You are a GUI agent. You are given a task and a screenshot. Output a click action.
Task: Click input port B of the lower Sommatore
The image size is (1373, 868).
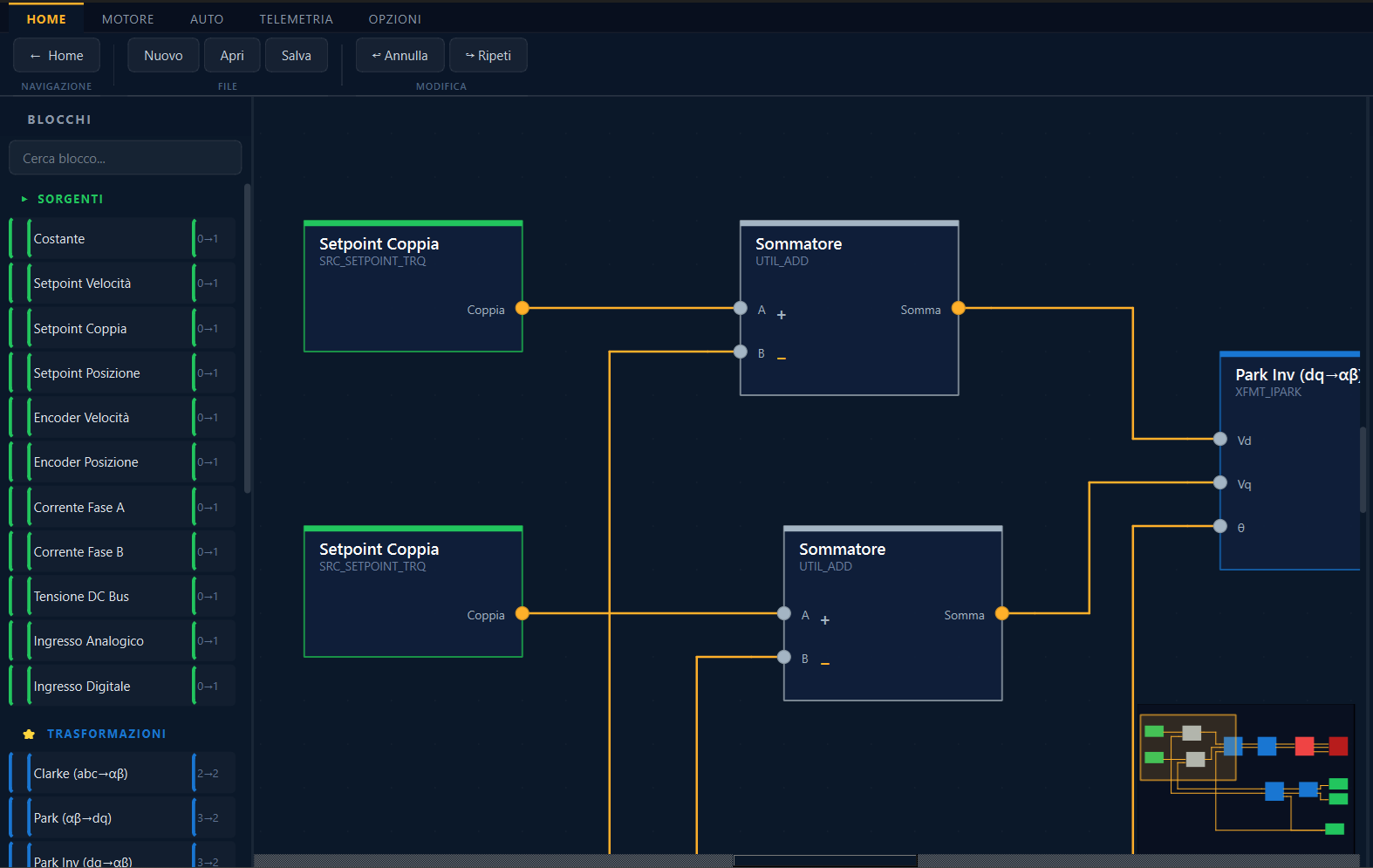[784, 657]
